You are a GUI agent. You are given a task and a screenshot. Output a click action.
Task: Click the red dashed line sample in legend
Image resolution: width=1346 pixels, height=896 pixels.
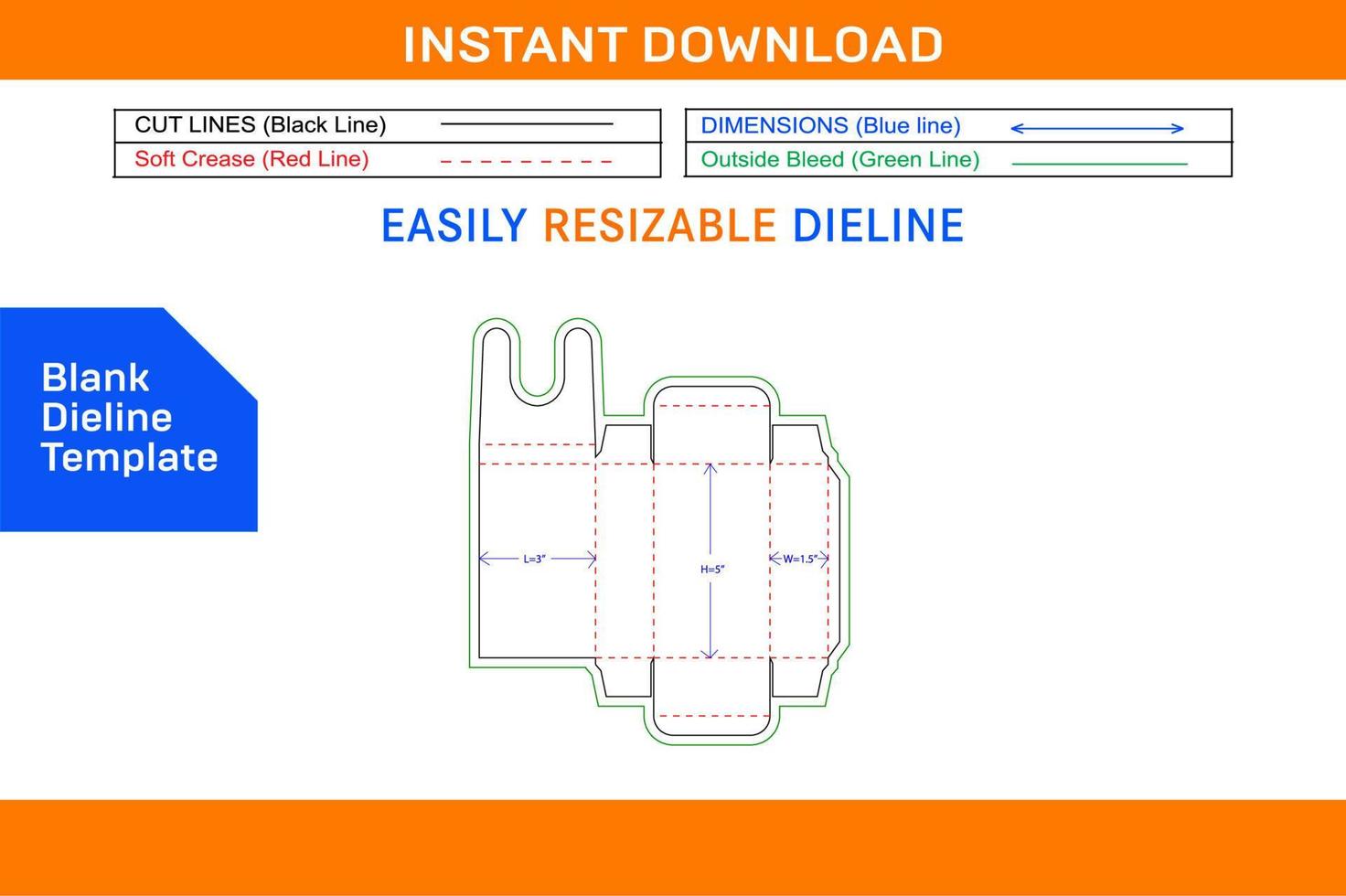526,162
